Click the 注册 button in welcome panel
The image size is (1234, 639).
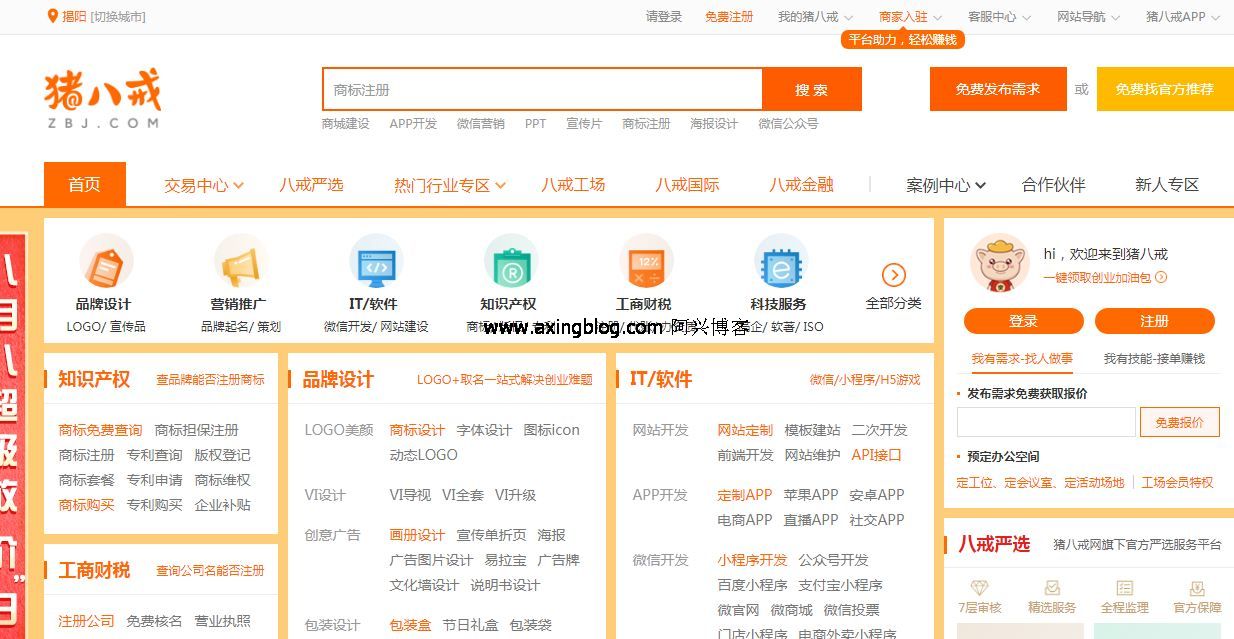click(1155, 321)
